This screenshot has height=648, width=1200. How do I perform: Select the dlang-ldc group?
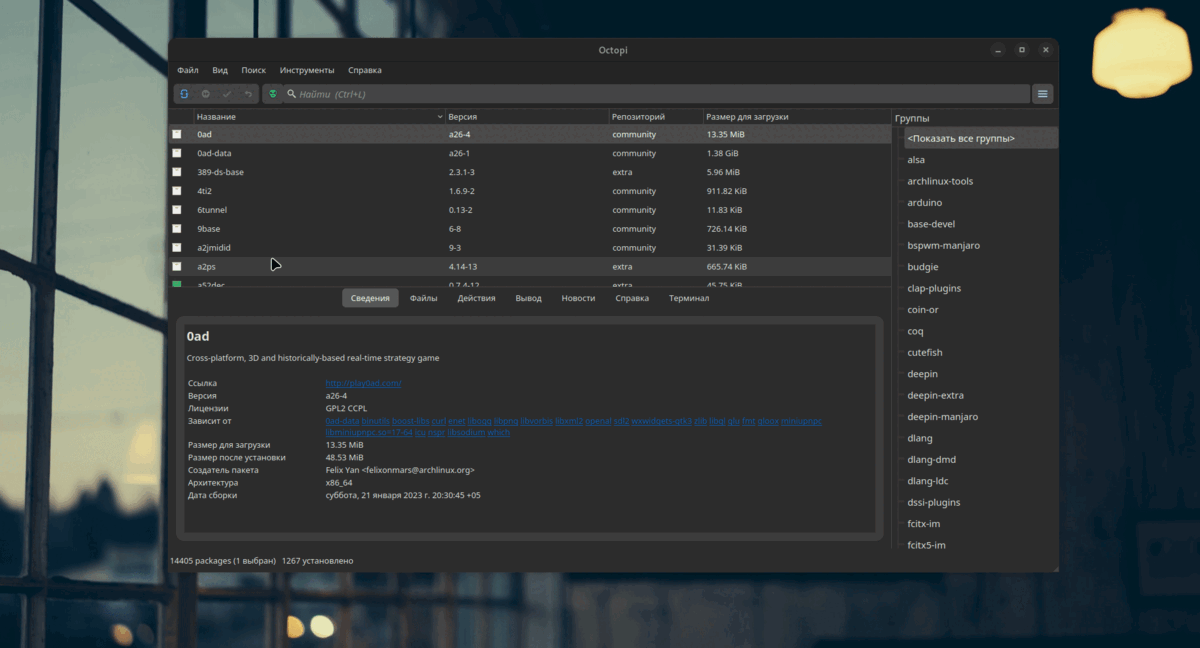coord(927,481)
